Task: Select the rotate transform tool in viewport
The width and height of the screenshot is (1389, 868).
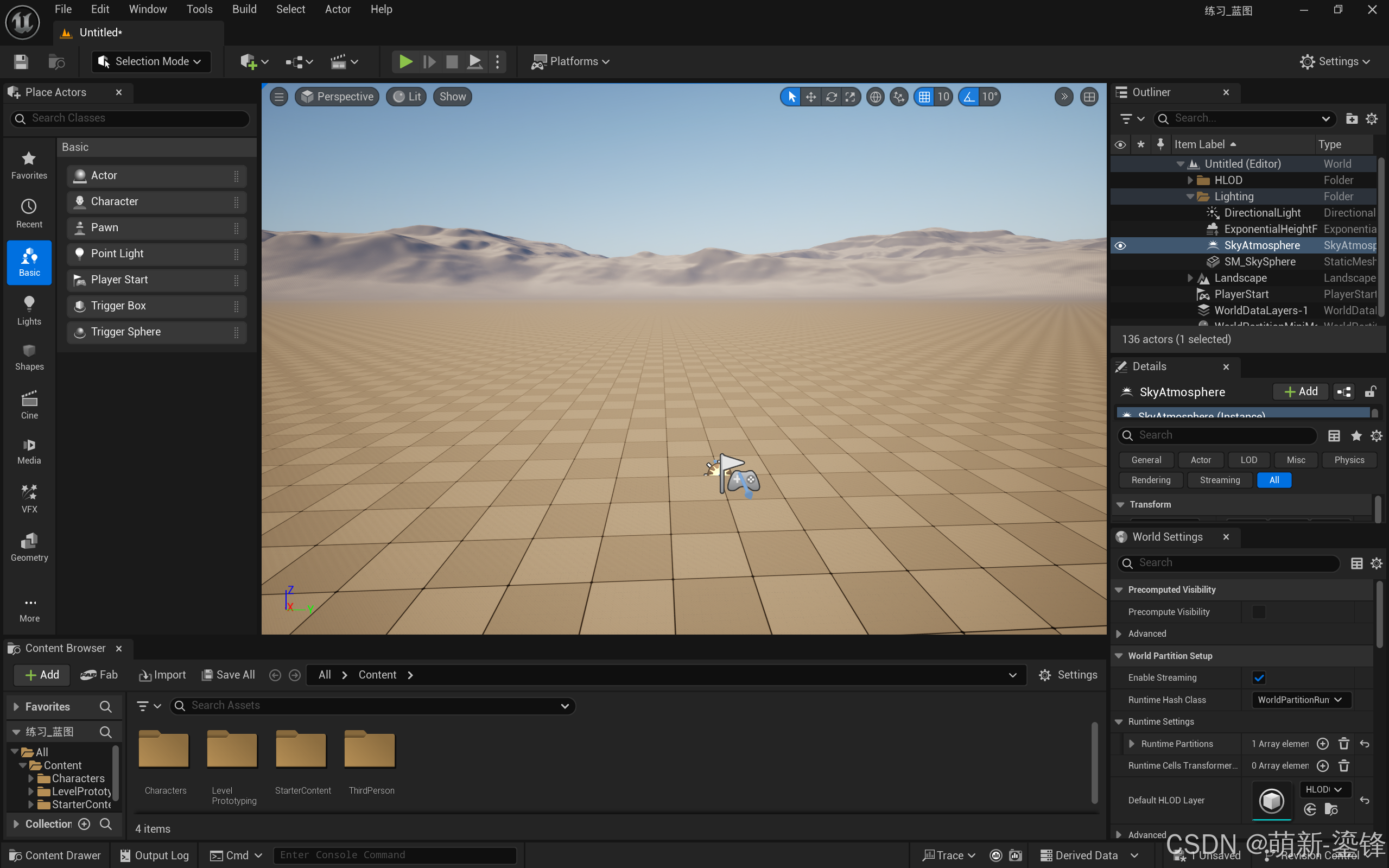Action: pos(830,97)
